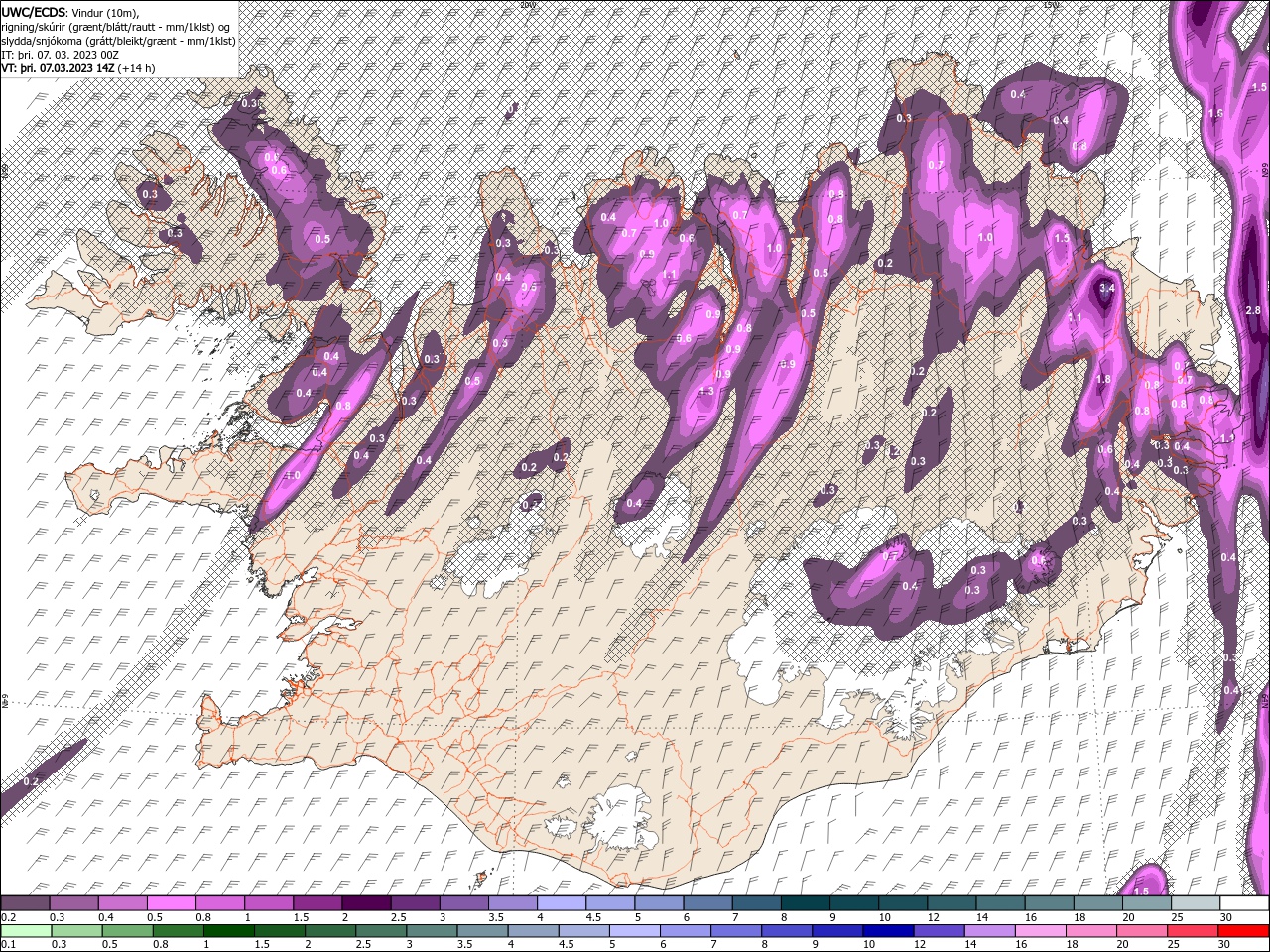Click the "2.8" precipitation value on the map
The width and height of the screenshot is (1270, 952).
[x=1252, y=310]
